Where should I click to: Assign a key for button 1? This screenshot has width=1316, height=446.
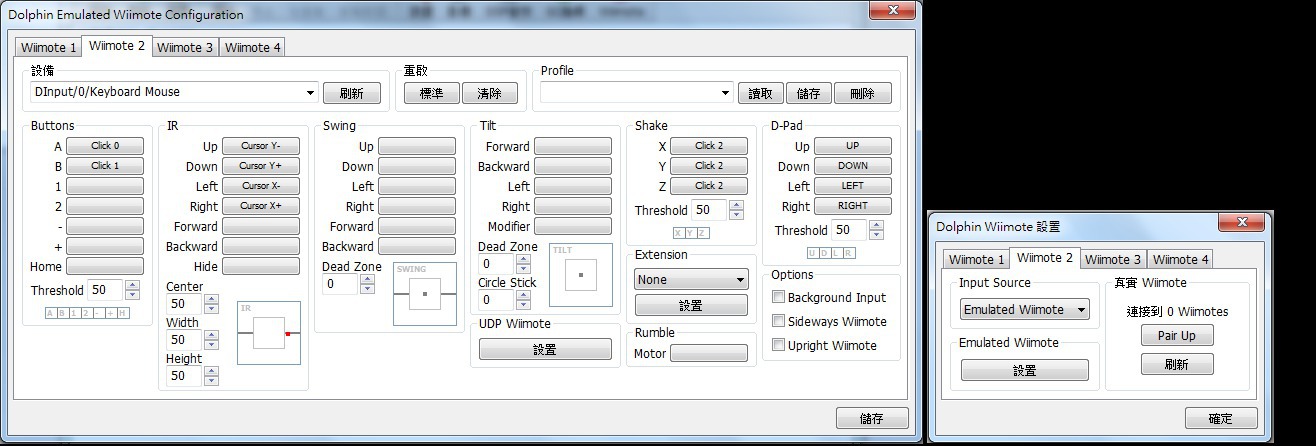pos(105,186)
